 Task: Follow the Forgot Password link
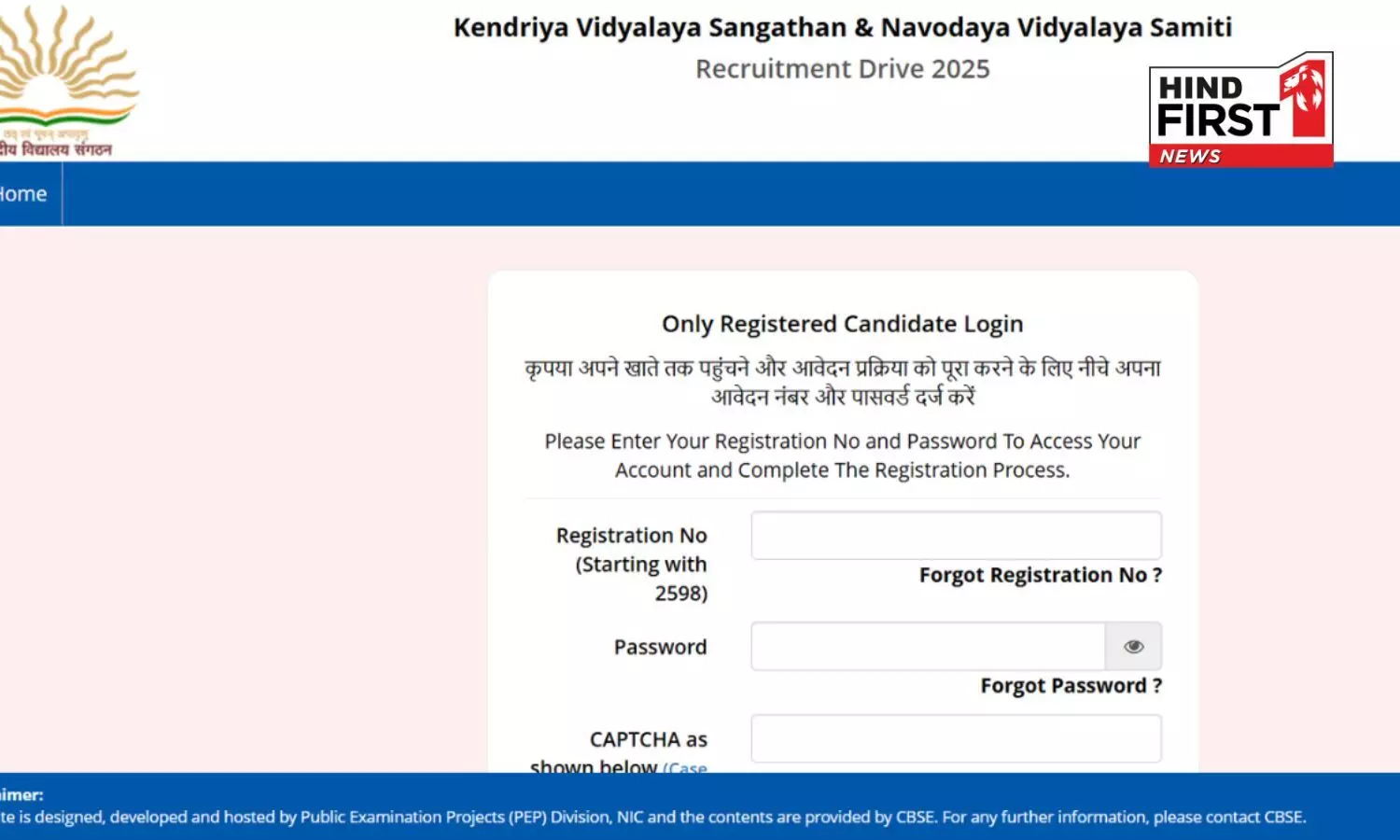1071,686
